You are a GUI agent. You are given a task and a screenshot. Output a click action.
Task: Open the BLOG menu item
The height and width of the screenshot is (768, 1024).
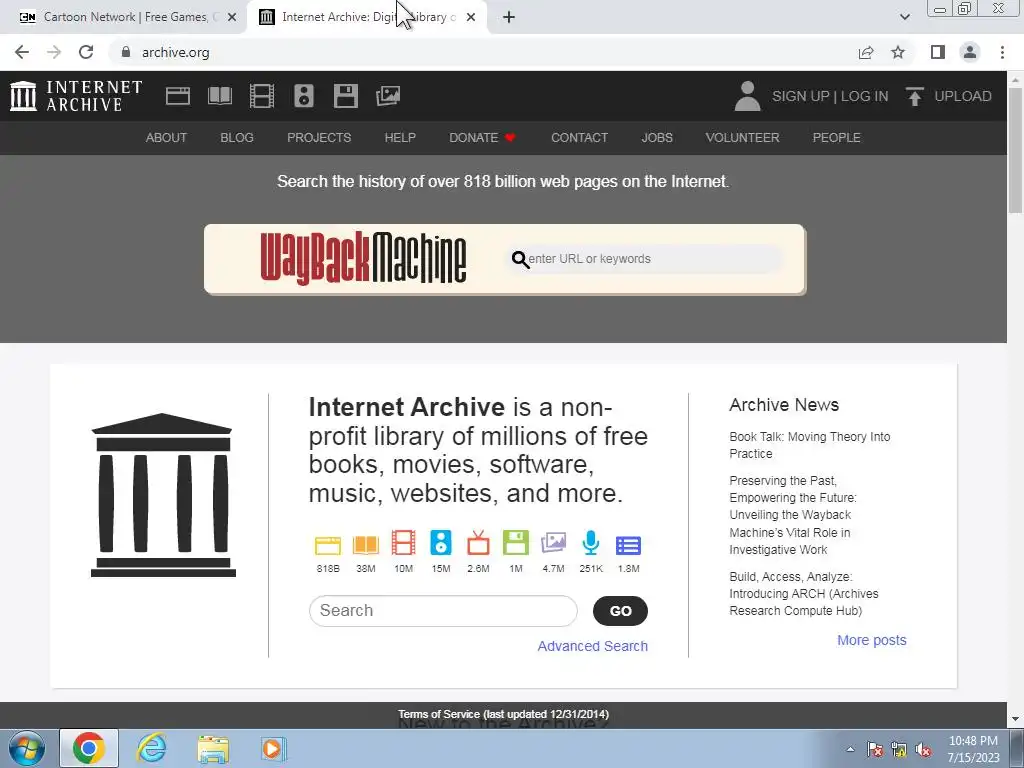(236, 138)
